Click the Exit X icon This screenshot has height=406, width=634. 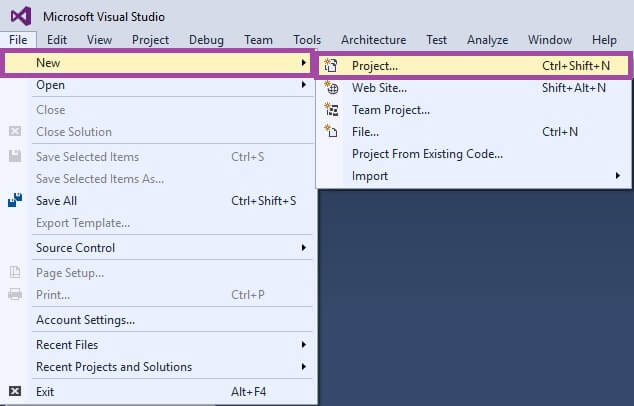[15, 391]
